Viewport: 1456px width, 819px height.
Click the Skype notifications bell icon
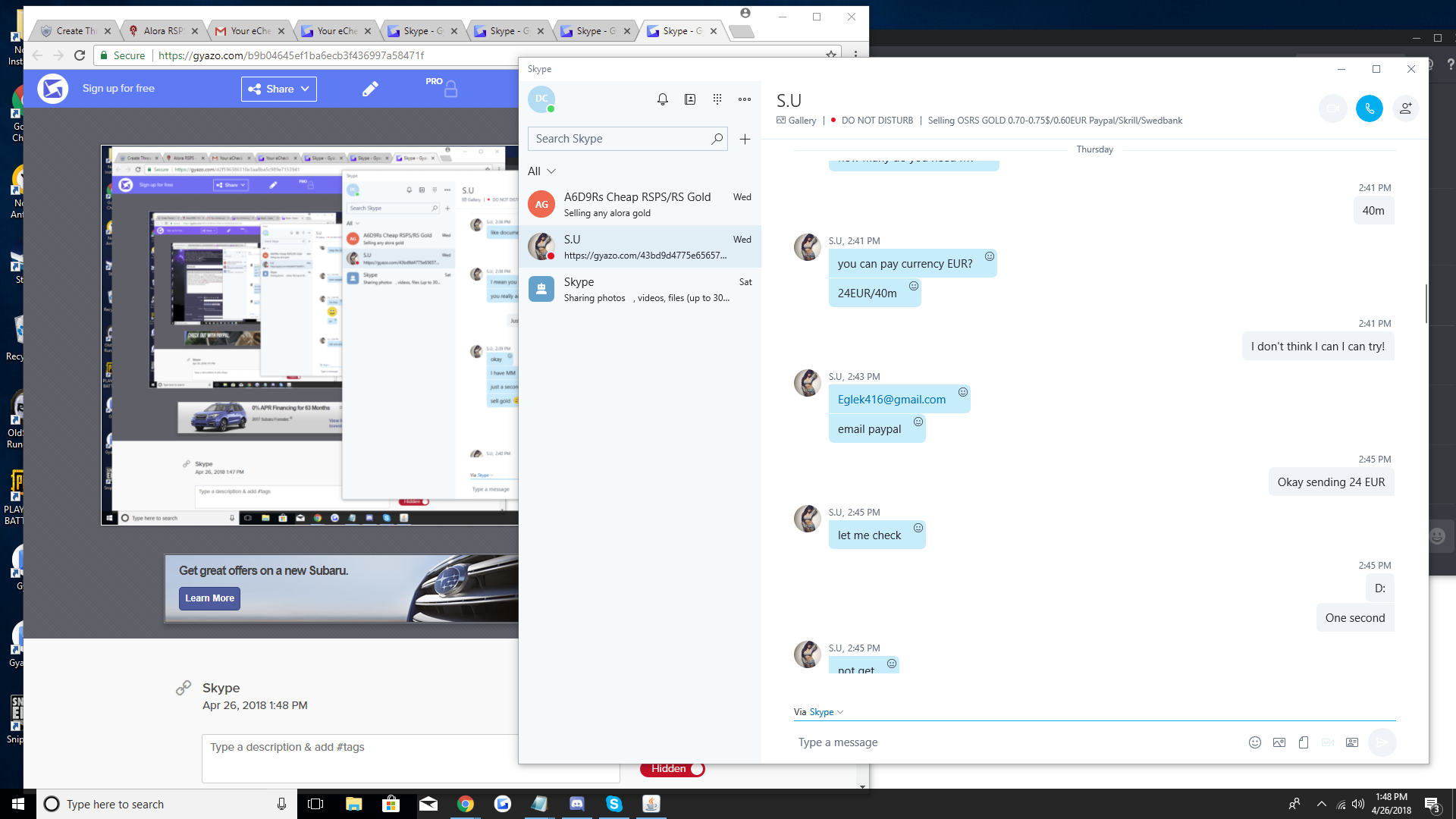662,99
